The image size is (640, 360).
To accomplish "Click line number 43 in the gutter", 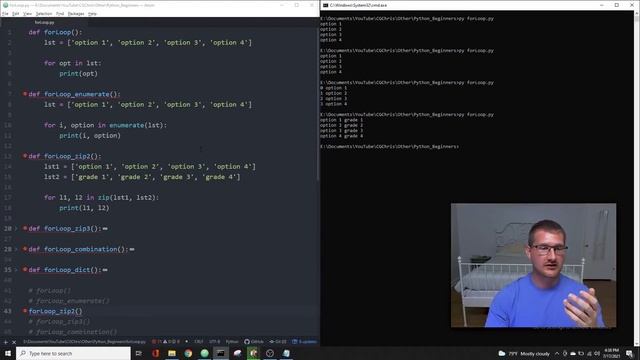I will point(8,311).
